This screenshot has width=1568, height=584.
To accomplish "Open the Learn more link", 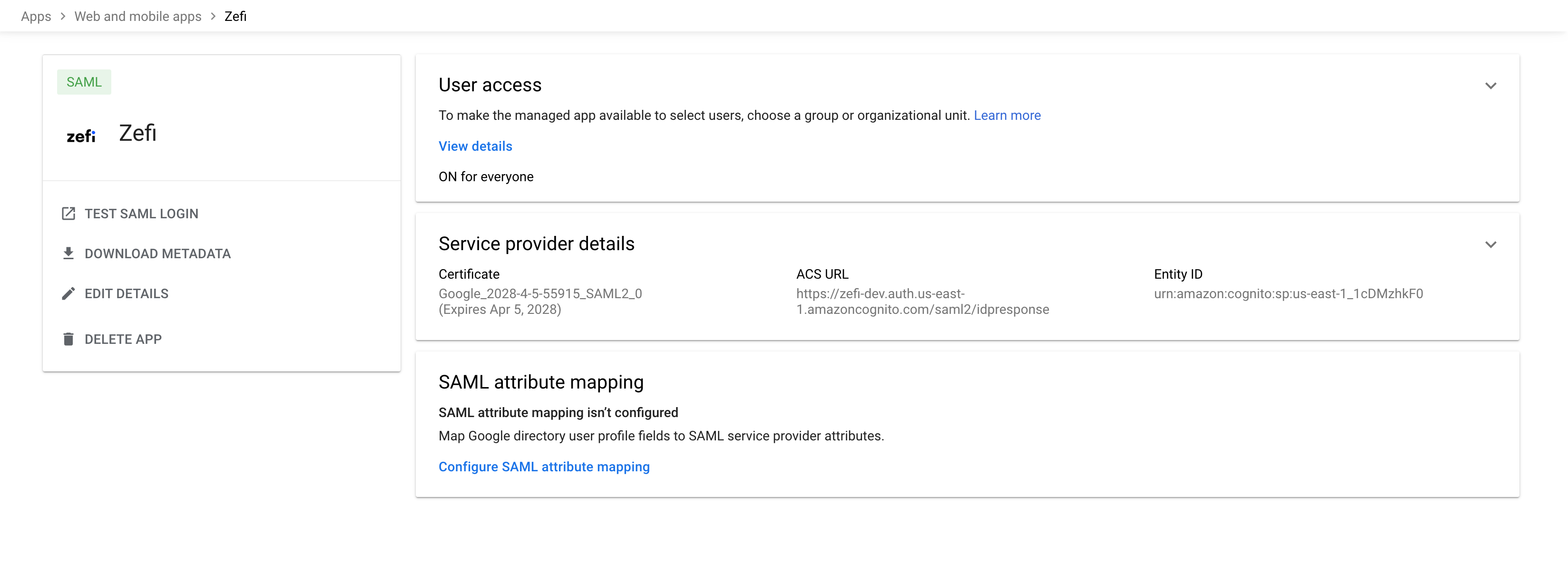I will [x=1007, y=116].
